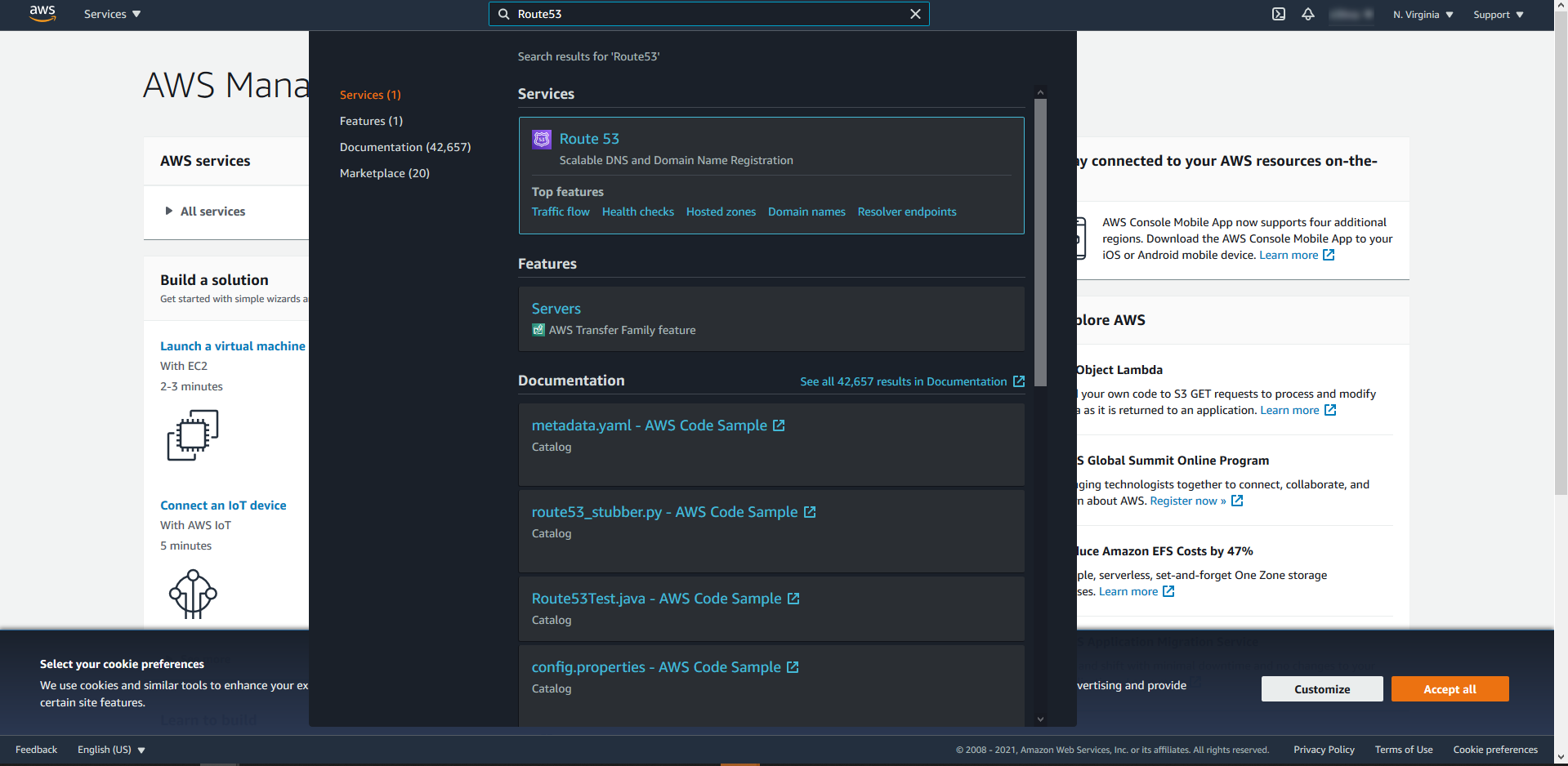Open metadata.yaml AWS Code Sample
The width and height of the screenshot is (1568, 766).
[x=650, y=425]
